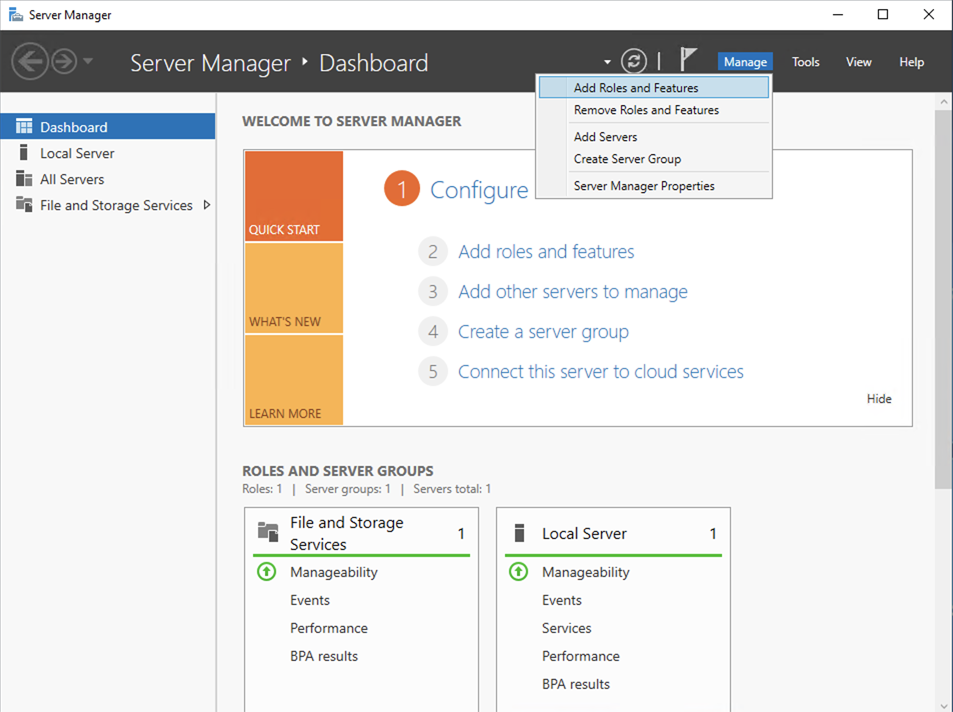
Task: Open Manageability in Local Server tile
Action: (x=586, y=572)
